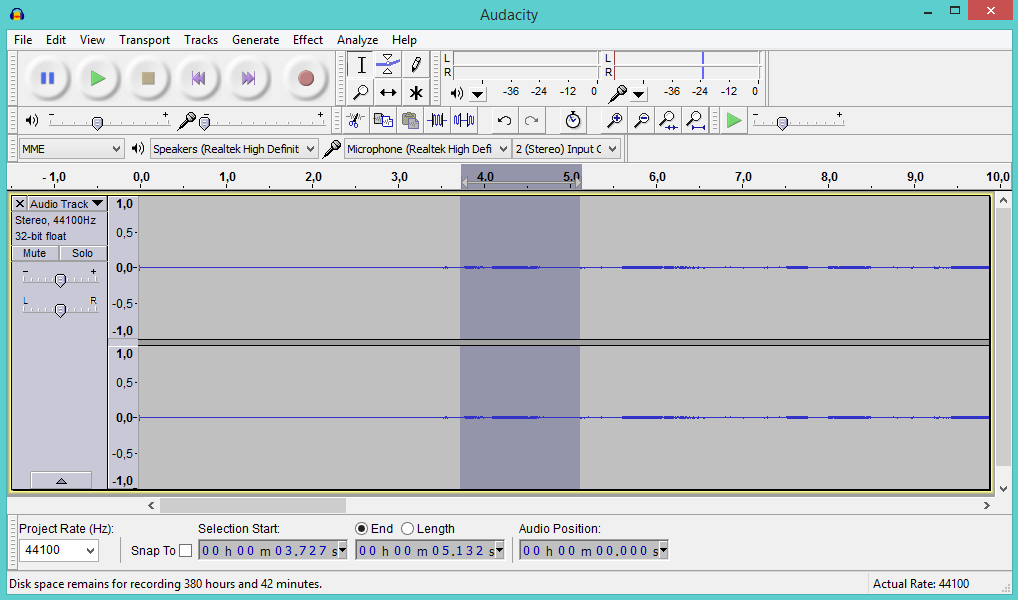1018x600 pixels.
Task: Open the Edit menu
Action: point(56,40)
